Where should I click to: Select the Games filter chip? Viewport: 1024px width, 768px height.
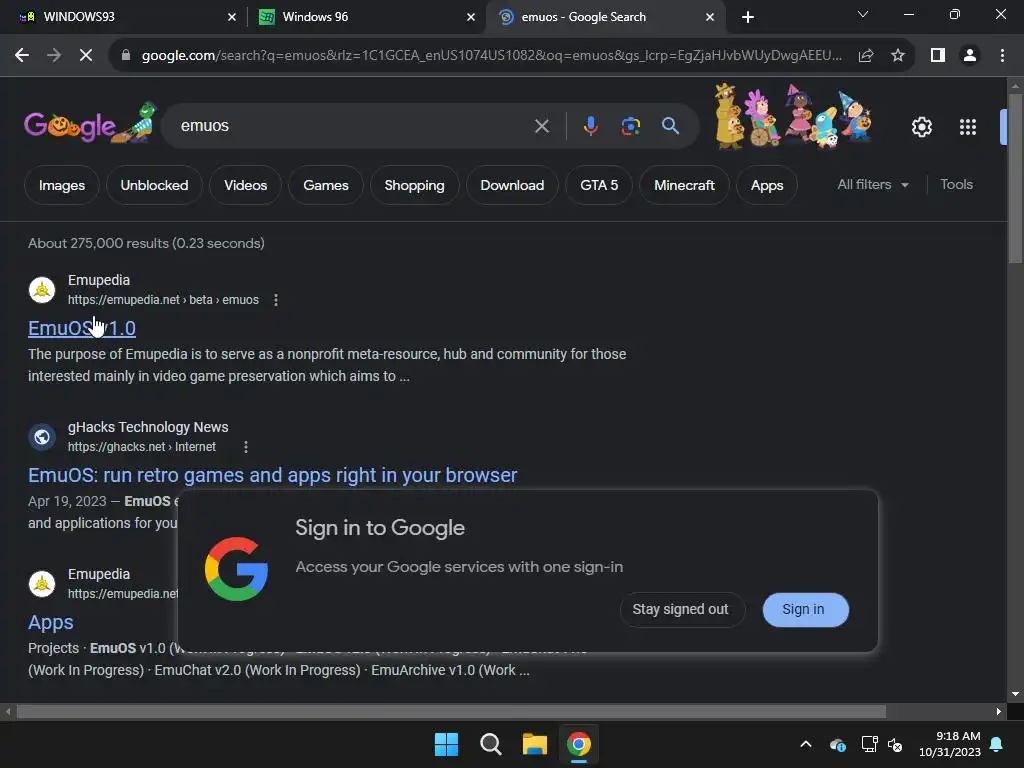326,185
